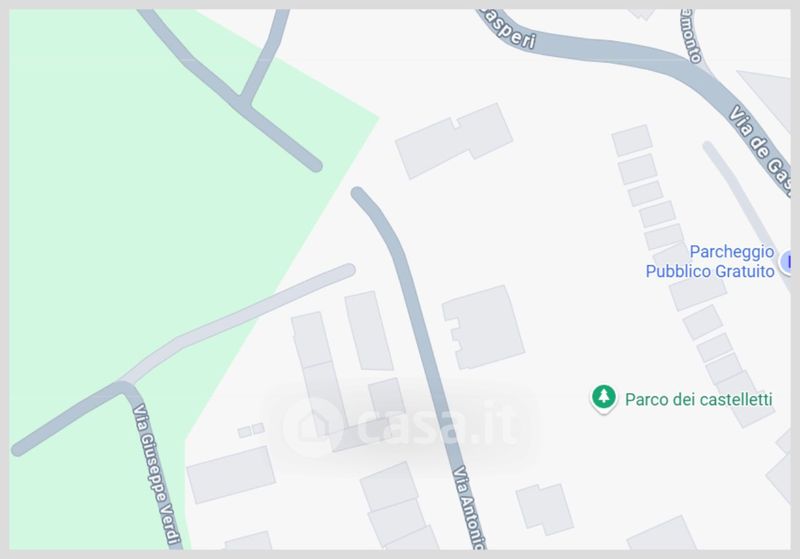The width and height of the screenshot is (800, 559).
Task: Select the Via Giuseppe Verdi street label
Action: click(157, 475)
